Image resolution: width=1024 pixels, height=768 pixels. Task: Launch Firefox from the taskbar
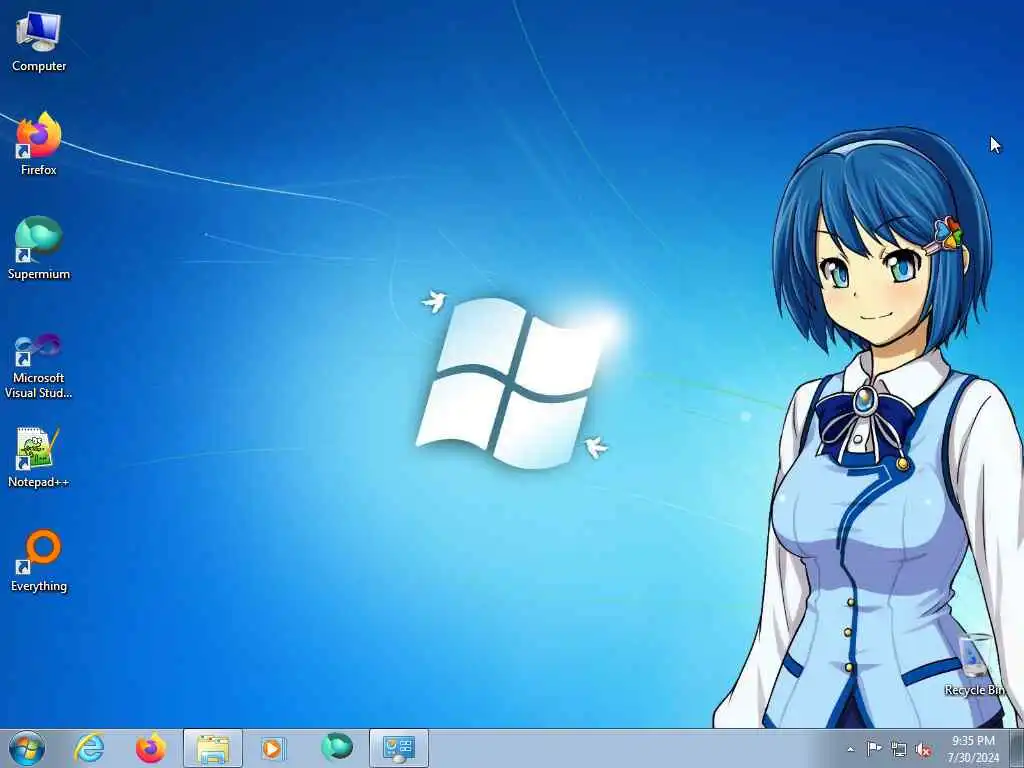coord(150,748)
